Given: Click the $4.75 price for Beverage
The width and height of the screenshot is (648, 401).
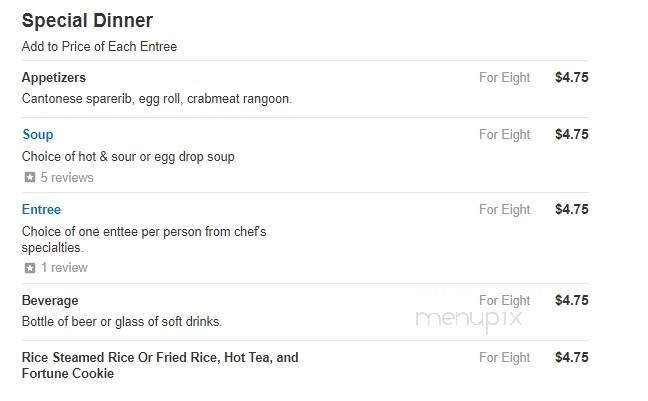Looking at the screenshot, I should click(571, 300).
